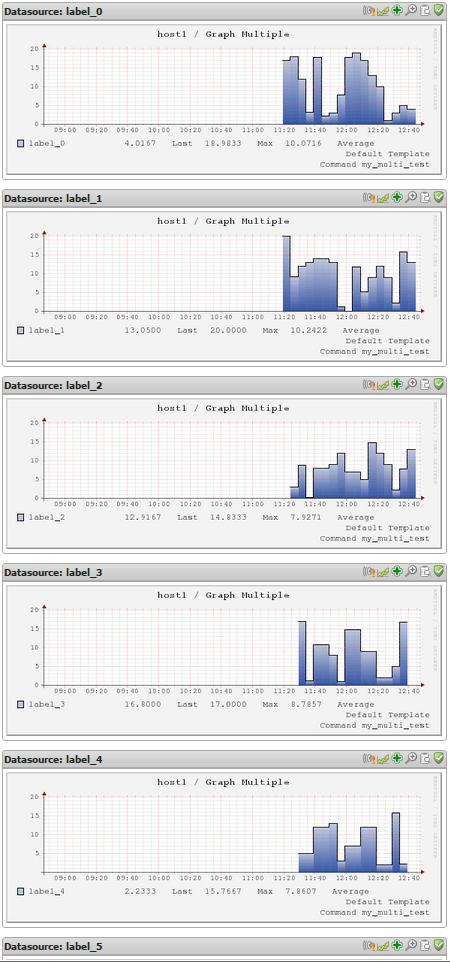Click the alert speaker icon for label_3
Viewport: 450px width, 962px height.
[x=369, y=572]
